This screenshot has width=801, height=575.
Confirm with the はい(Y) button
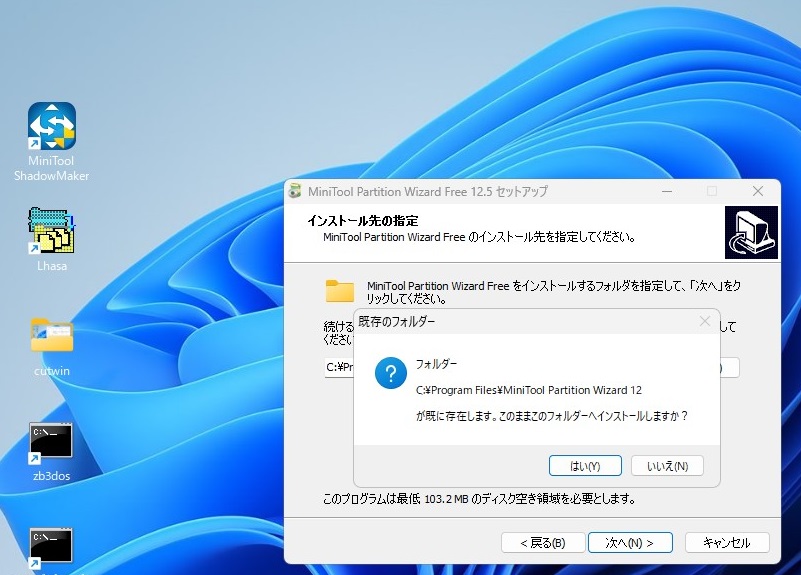pos(585,466)
